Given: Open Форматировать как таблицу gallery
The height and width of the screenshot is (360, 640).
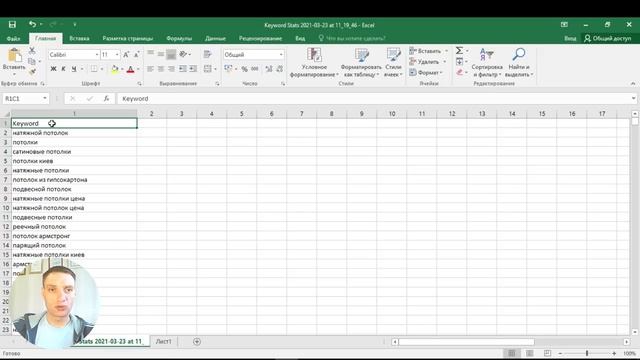Looking at the screenshot, I should click(x=361, y=62).
